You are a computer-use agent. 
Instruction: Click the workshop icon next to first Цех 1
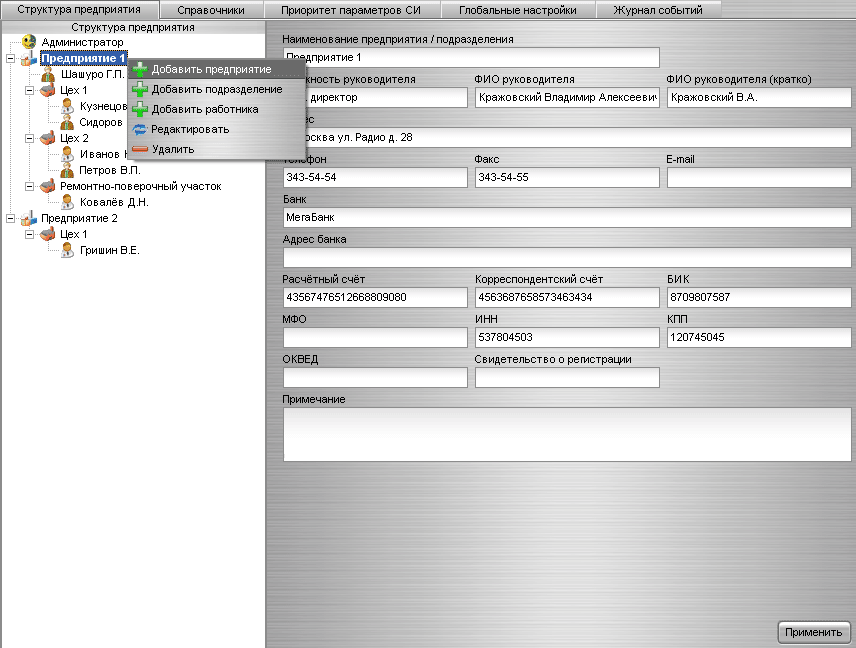(x=48, y=90)
